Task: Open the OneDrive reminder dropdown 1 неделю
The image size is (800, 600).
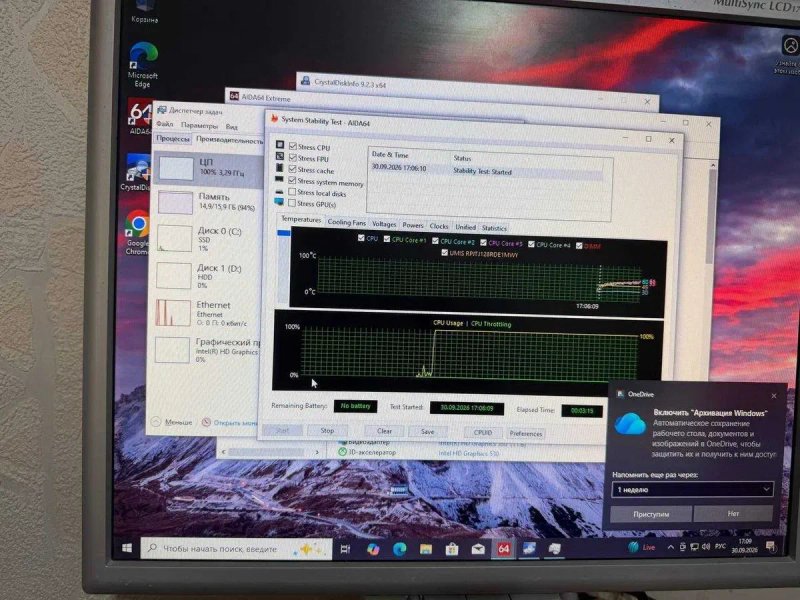Action: coord(692,489)
